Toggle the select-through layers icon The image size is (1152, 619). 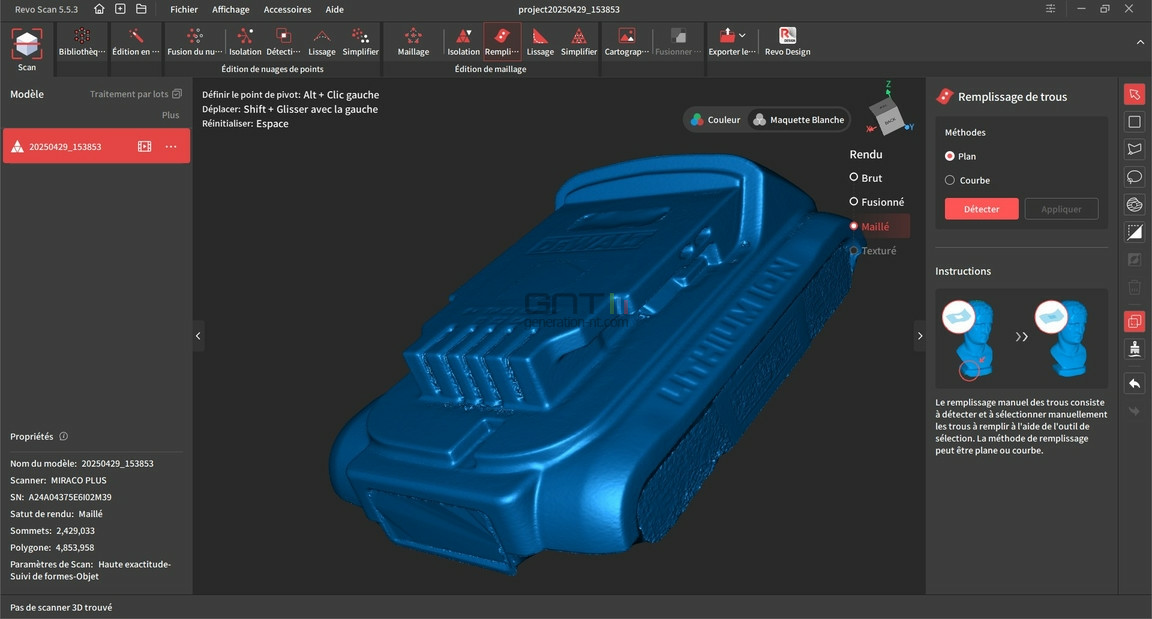point(1134,321)
